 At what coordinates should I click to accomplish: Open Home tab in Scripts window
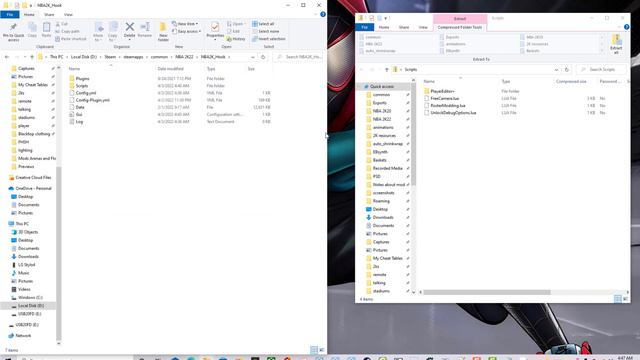[x=384, y=27]
